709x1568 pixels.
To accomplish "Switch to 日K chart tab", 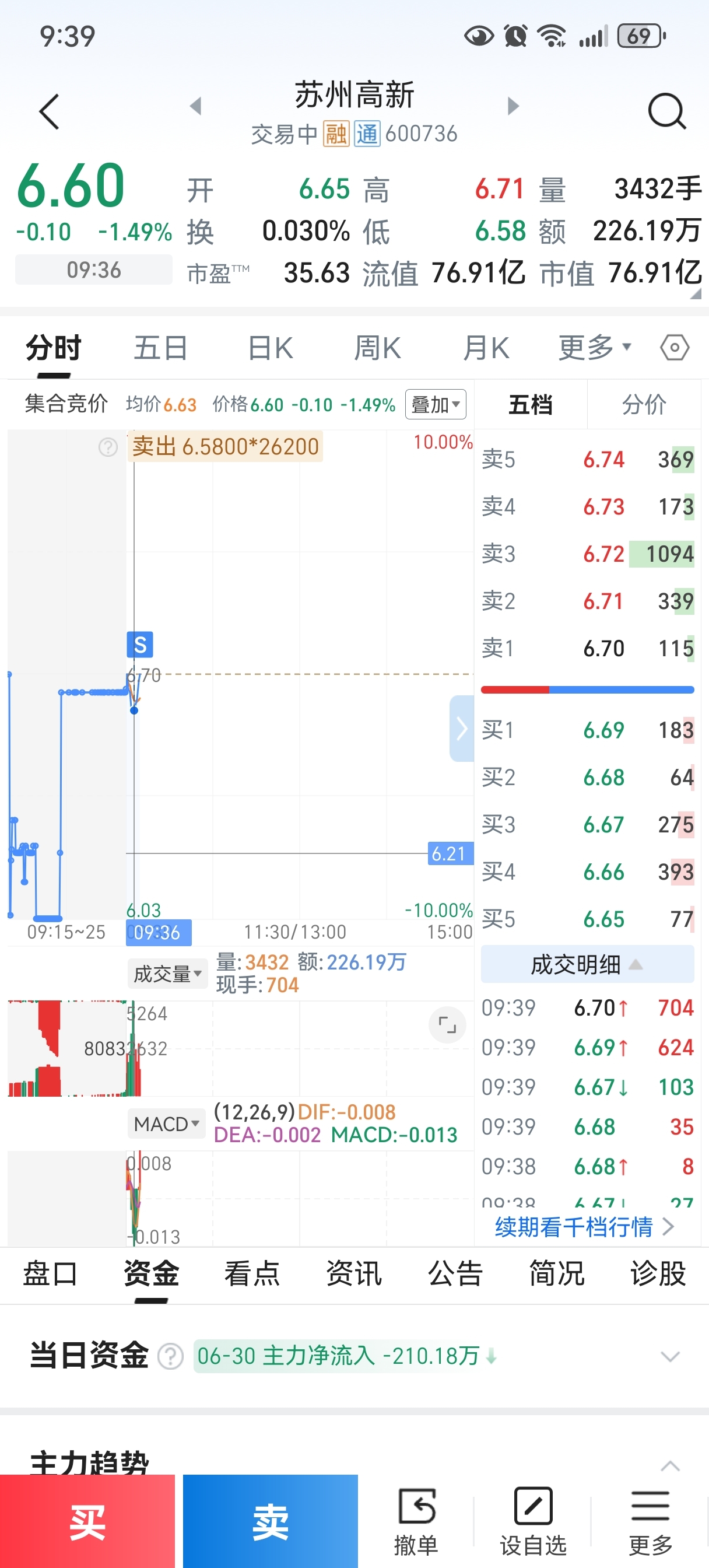I will pyautogui.click(x=270, y=348).
